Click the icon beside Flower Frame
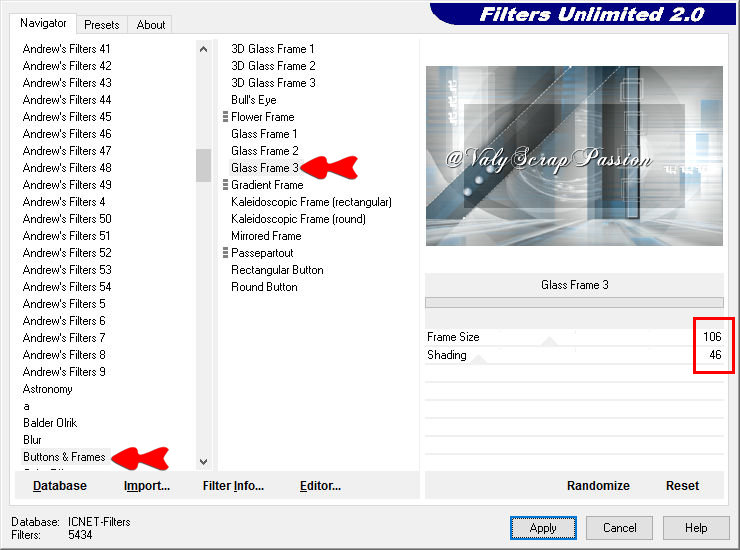Image resolution: width=740 pixels, height=550 pixels. (x=226, y=117)
